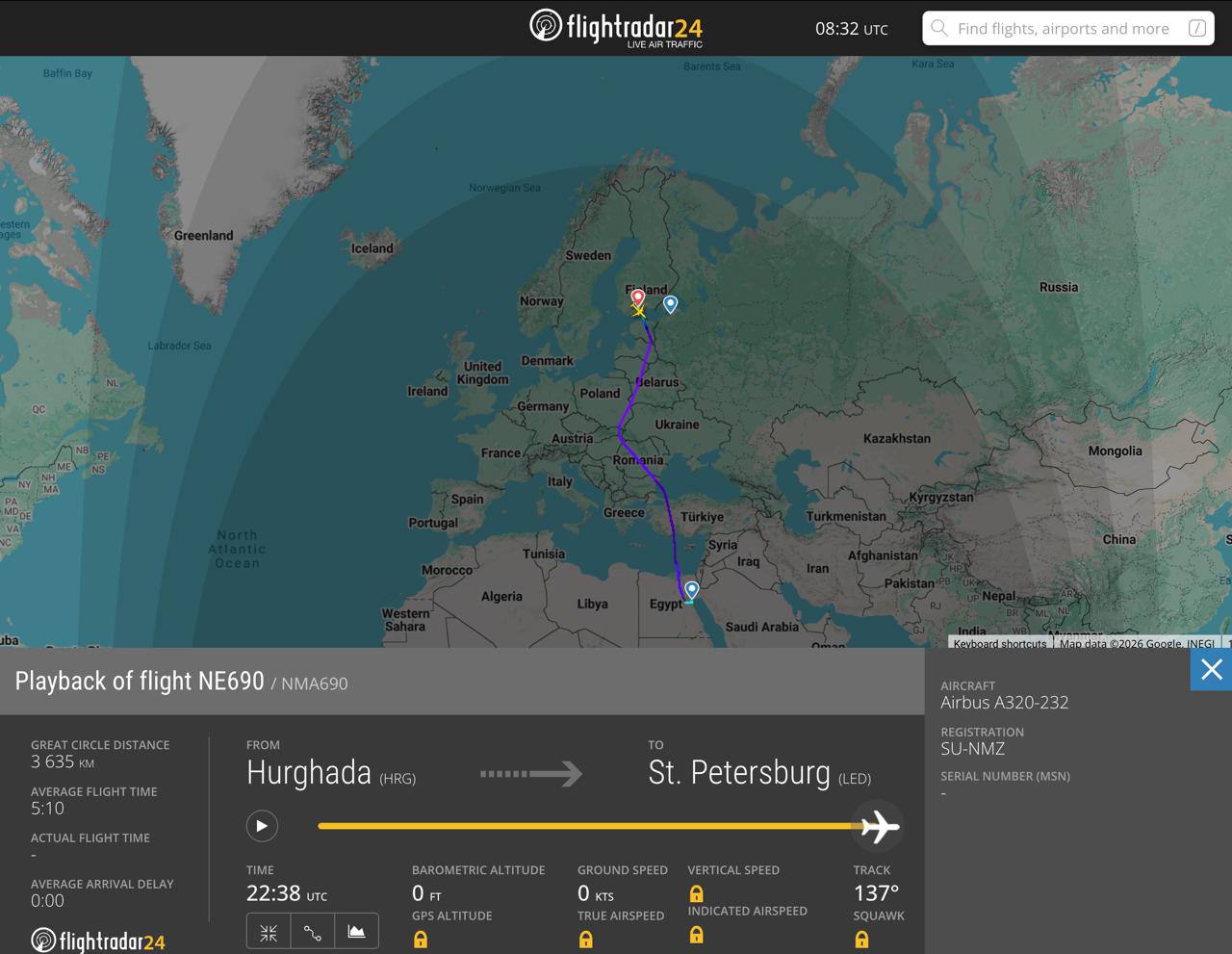Click the ground speed value 0 KTS
Screen dimensions: 1232x954
[x=595, y=893]
